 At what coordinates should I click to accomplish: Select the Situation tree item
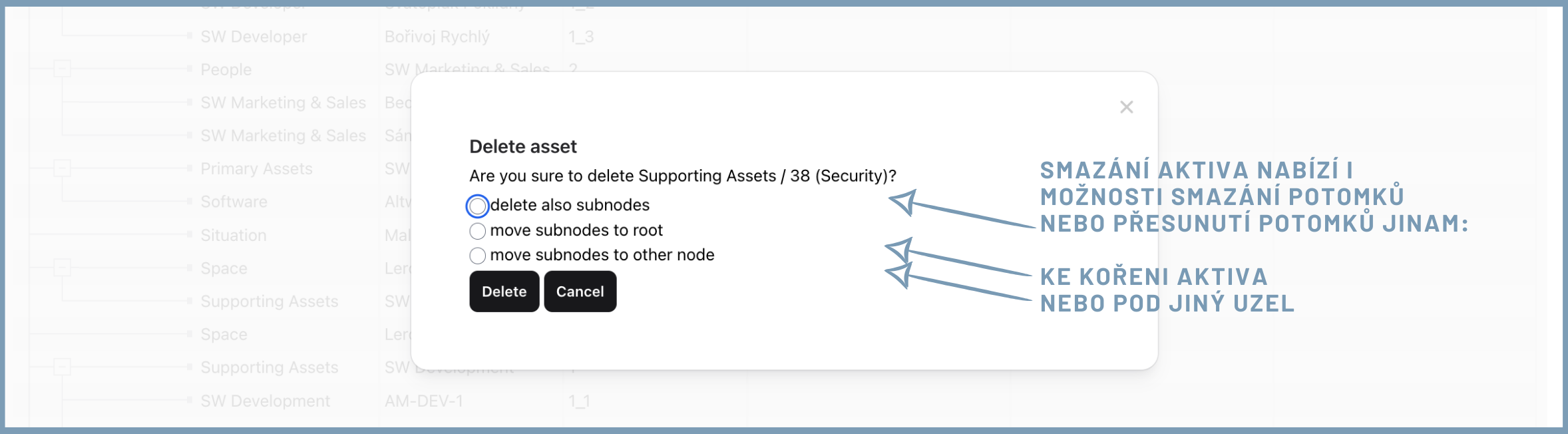(233, 235)
